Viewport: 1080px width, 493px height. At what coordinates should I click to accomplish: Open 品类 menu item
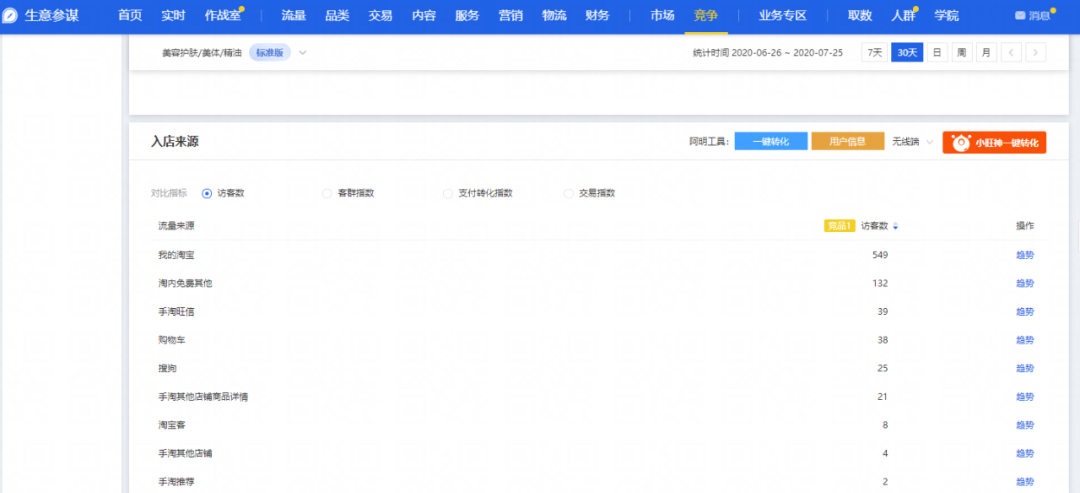click(337, 16)
